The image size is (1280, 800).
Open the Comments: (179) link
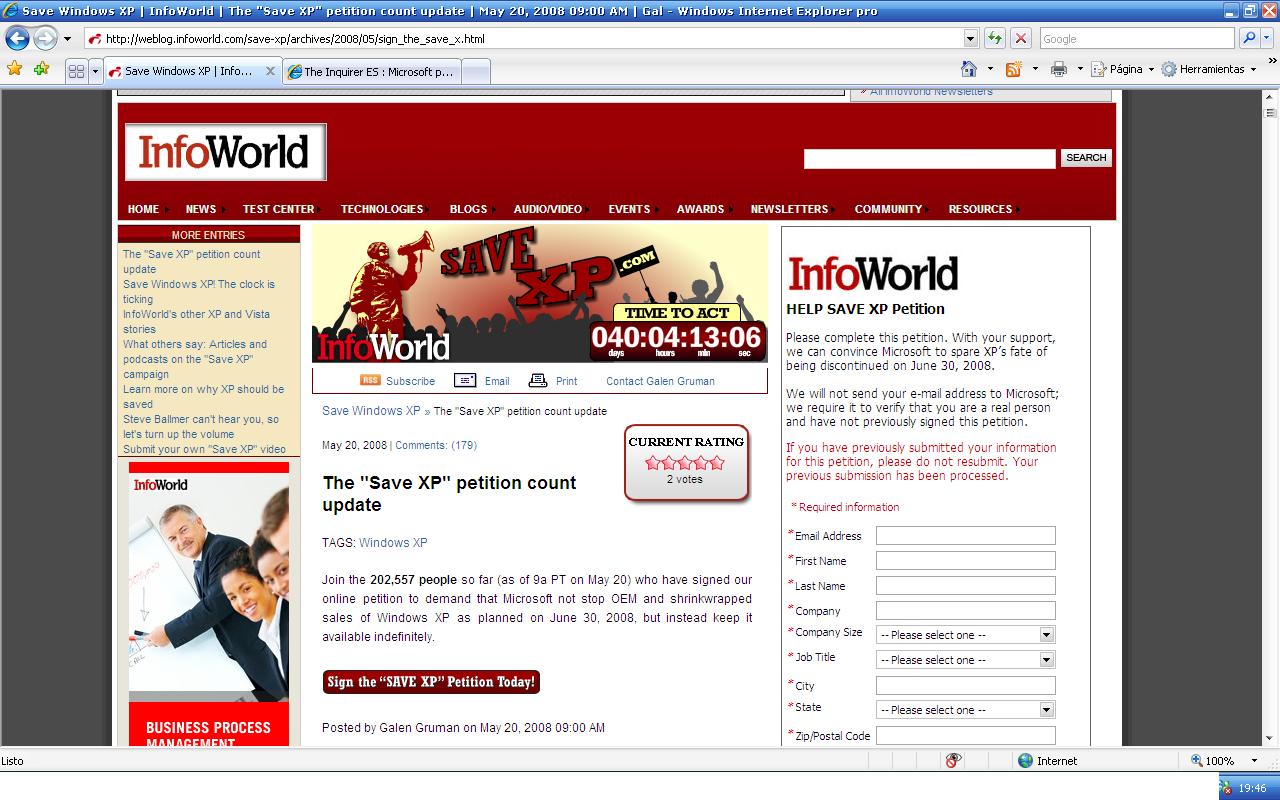(x=436, y=445)
